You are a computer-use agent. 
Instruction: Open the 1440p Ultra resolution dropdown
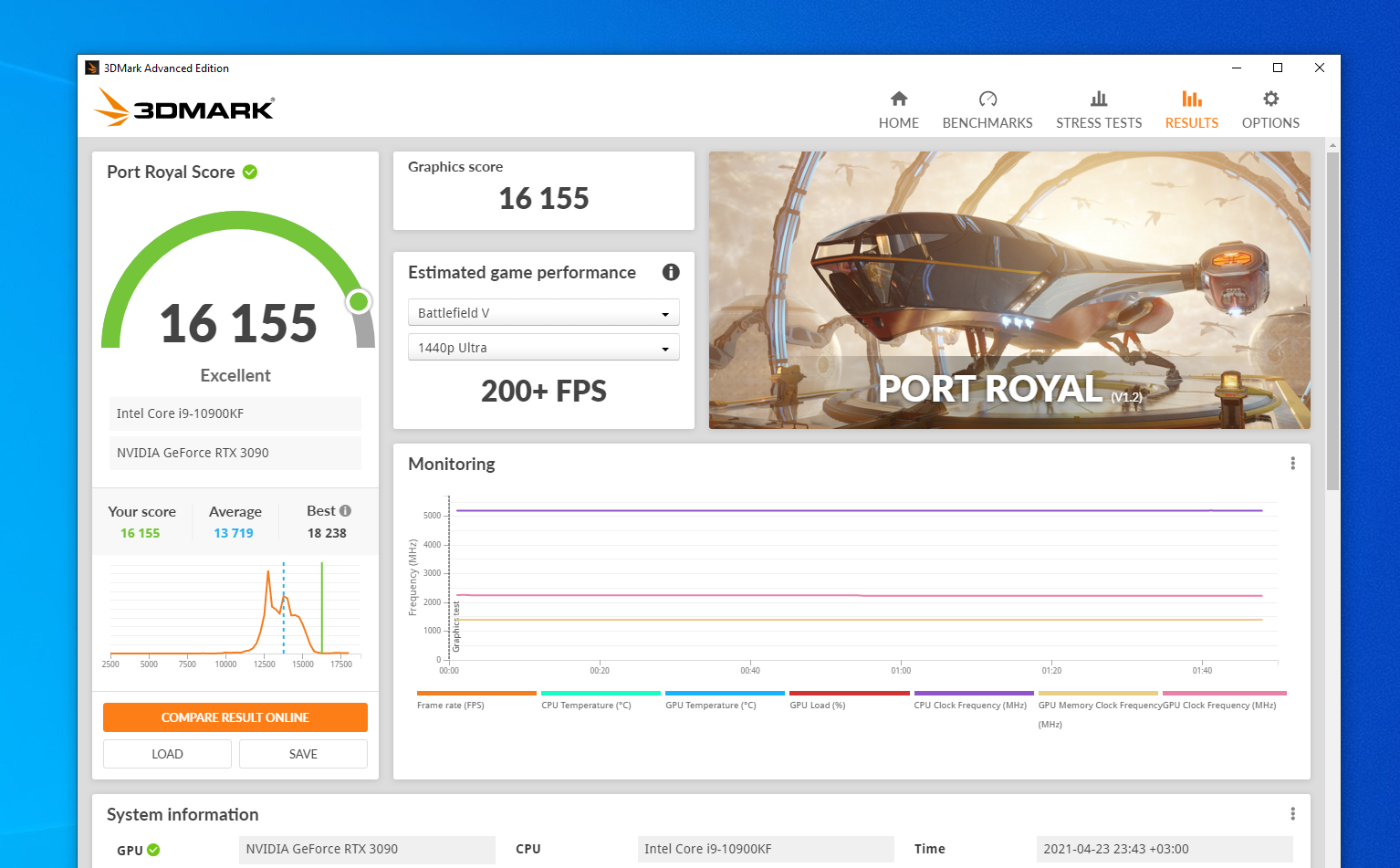(x=544, y=347)
